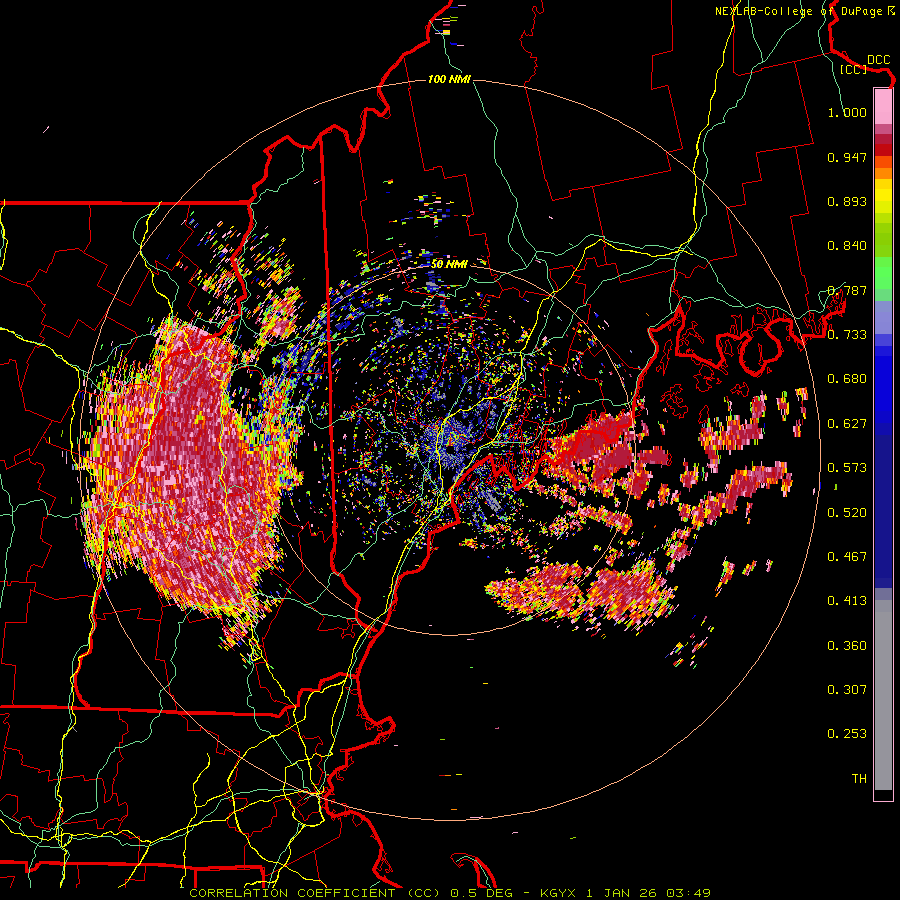Click the 0.680 color scale label

pos(847,379)
